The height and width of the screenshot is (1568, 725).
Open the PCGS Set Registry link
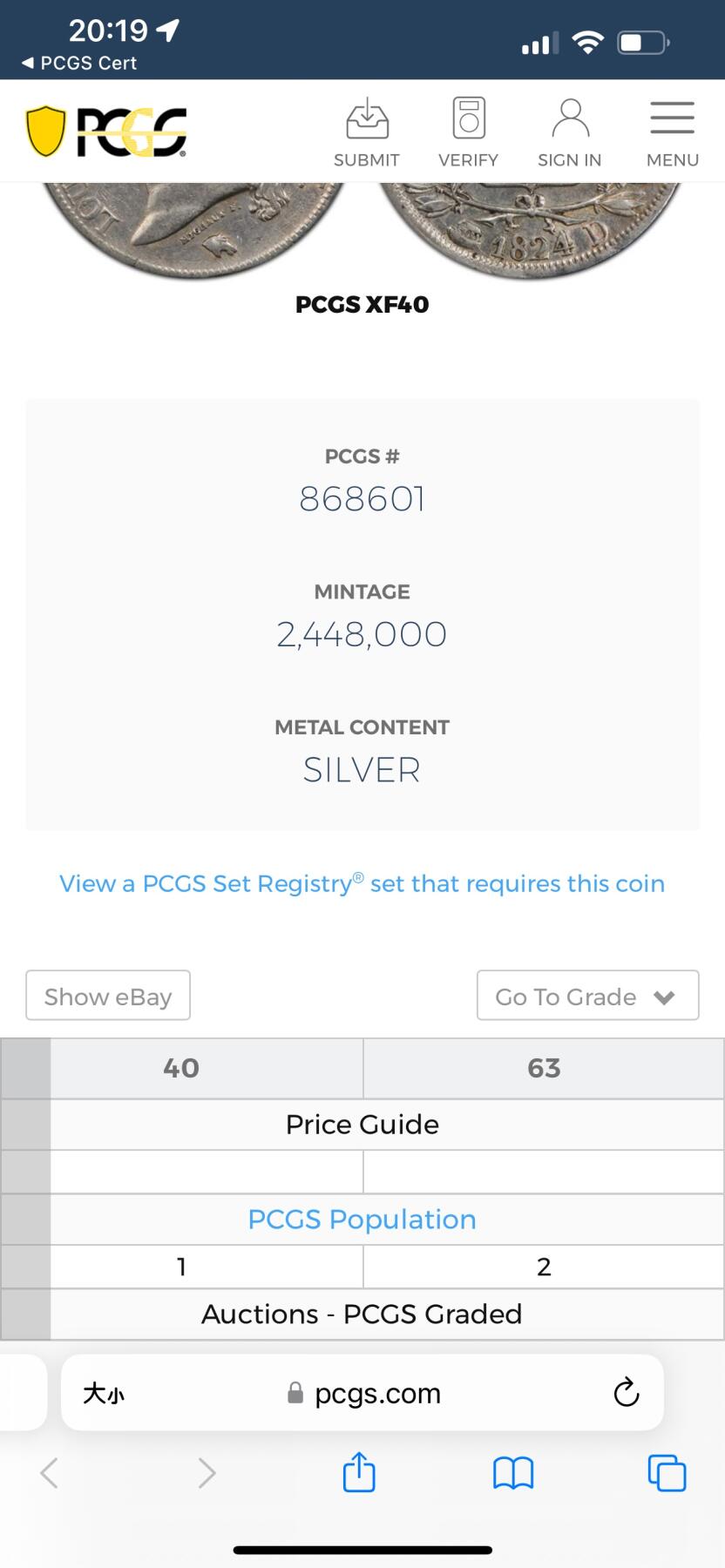(362, 883)
